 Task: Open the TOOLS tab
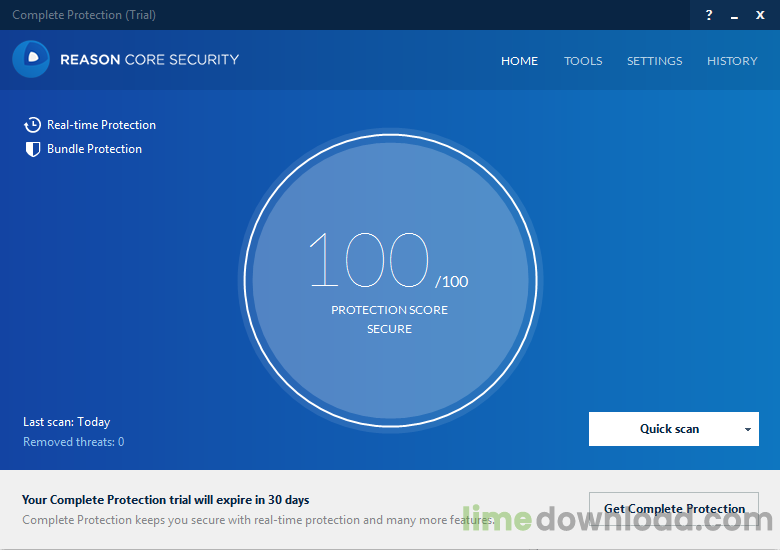pos(583,61)
